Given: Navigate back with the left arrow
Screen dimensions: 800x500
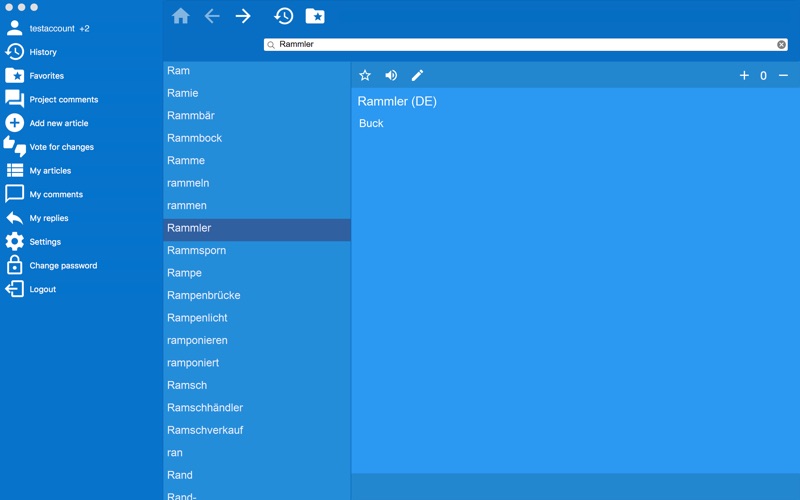Looking at the screenshot, I should click(212, 16).
